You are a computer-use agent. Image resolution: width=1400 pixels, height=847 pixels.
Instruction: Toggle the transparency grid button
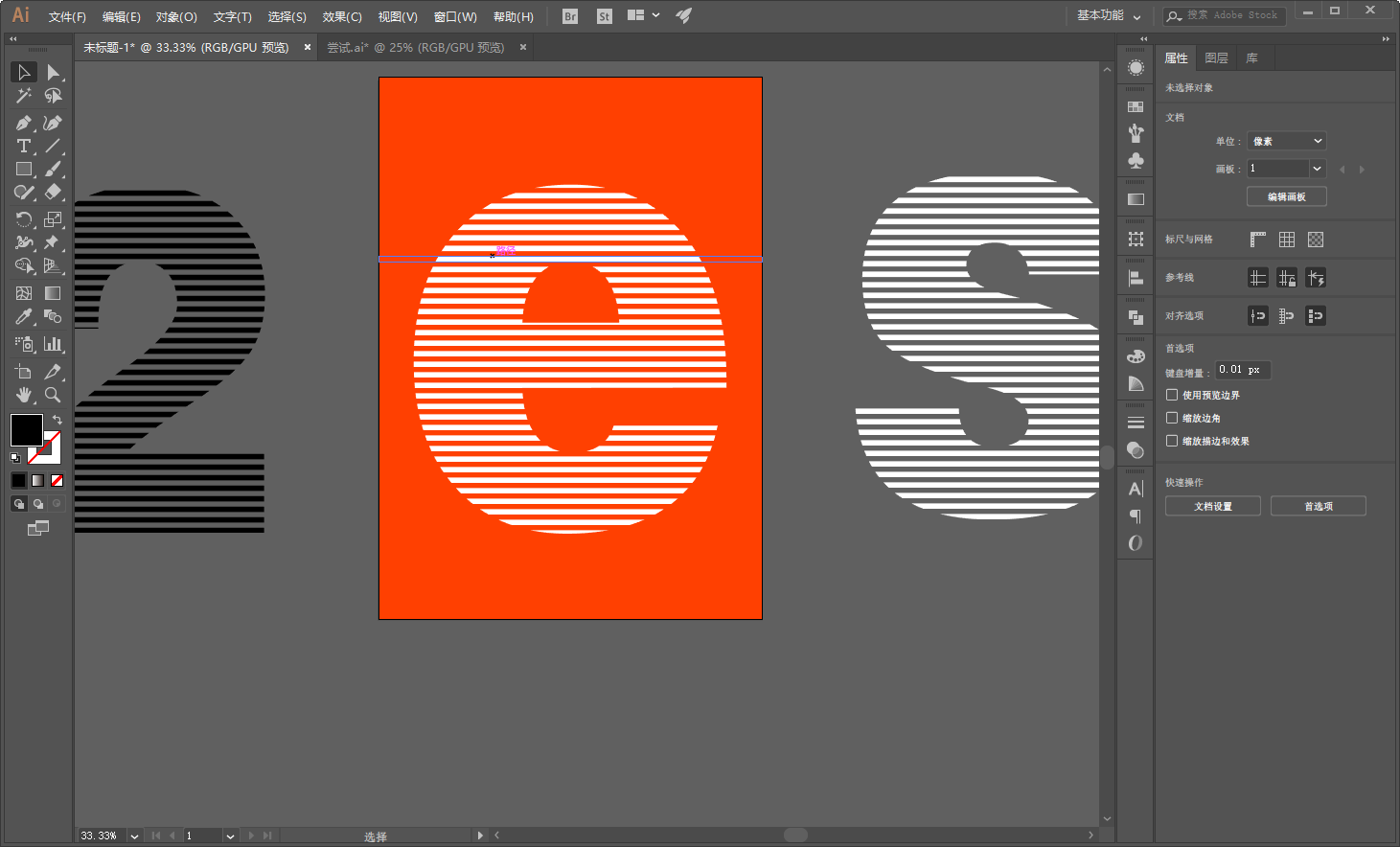1316,240
